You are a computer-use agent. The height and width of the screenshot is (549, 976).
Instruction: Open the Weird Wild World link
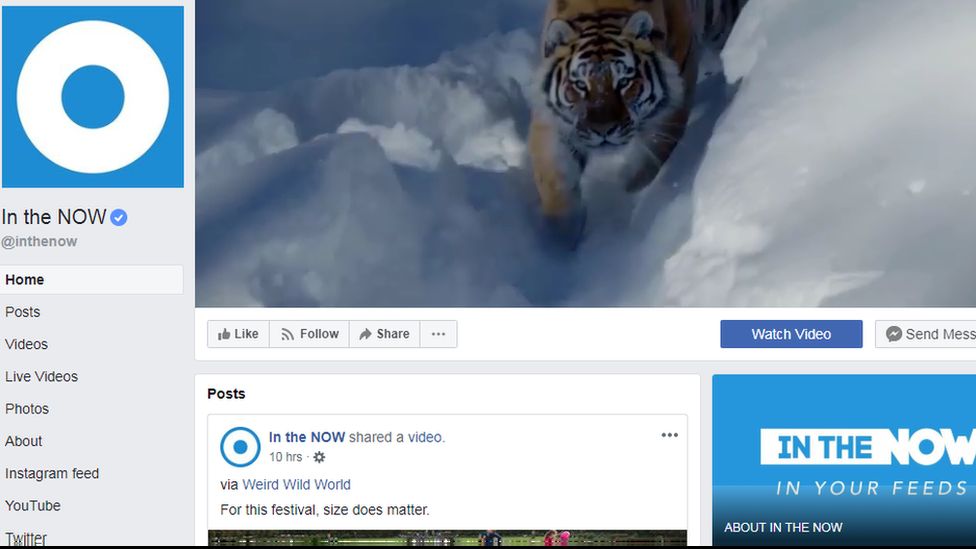[x=296, y=484]
